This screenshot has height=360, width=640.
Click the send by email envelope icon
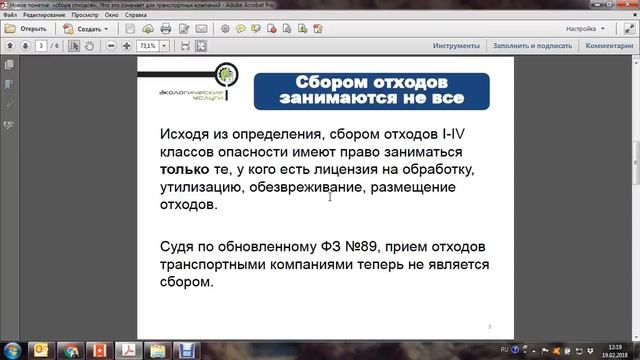pyautogui.click(x=202, y=29)
